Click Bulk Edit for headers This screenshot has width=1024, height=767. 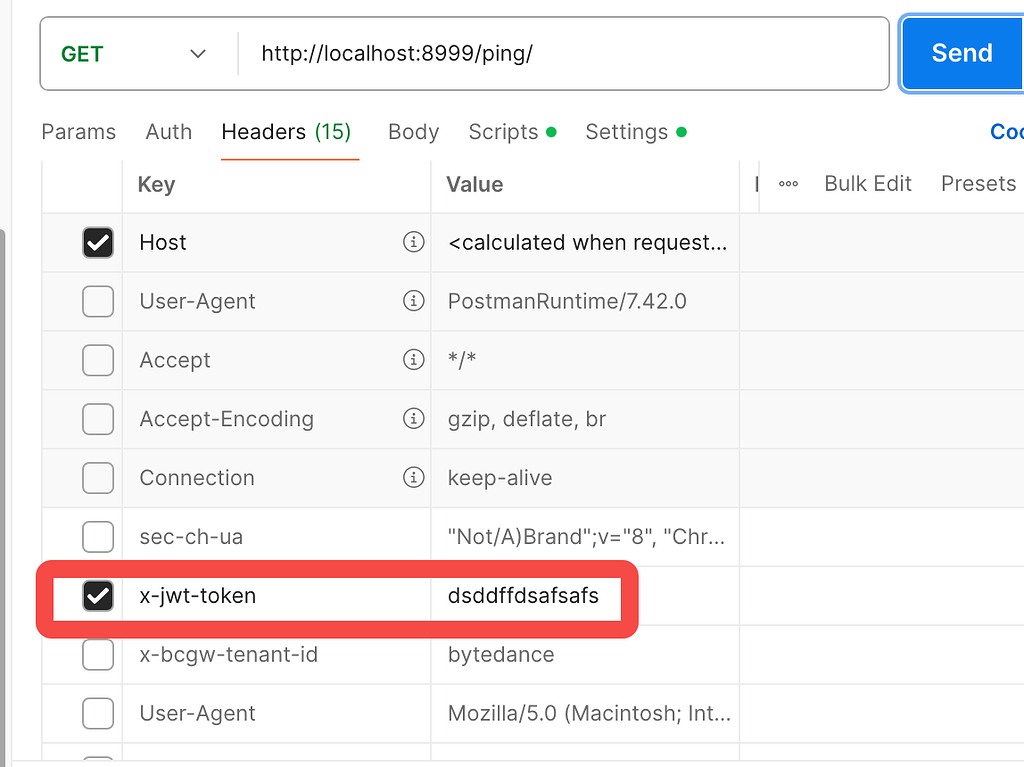tap(866, 183)
